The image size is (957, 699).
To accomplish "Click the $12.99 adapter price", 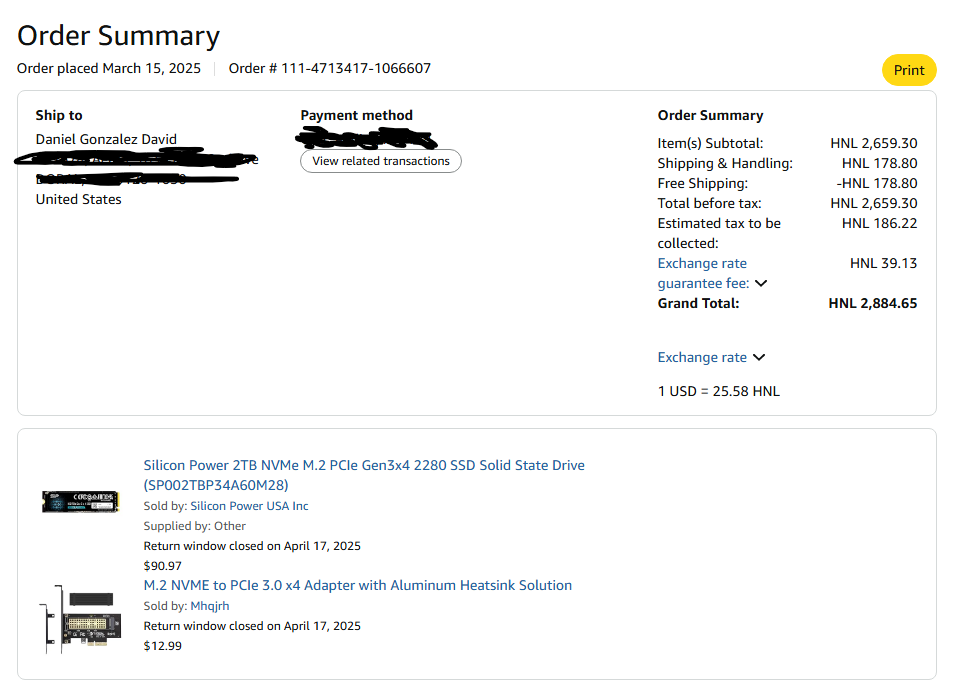I will coord(163,645).
